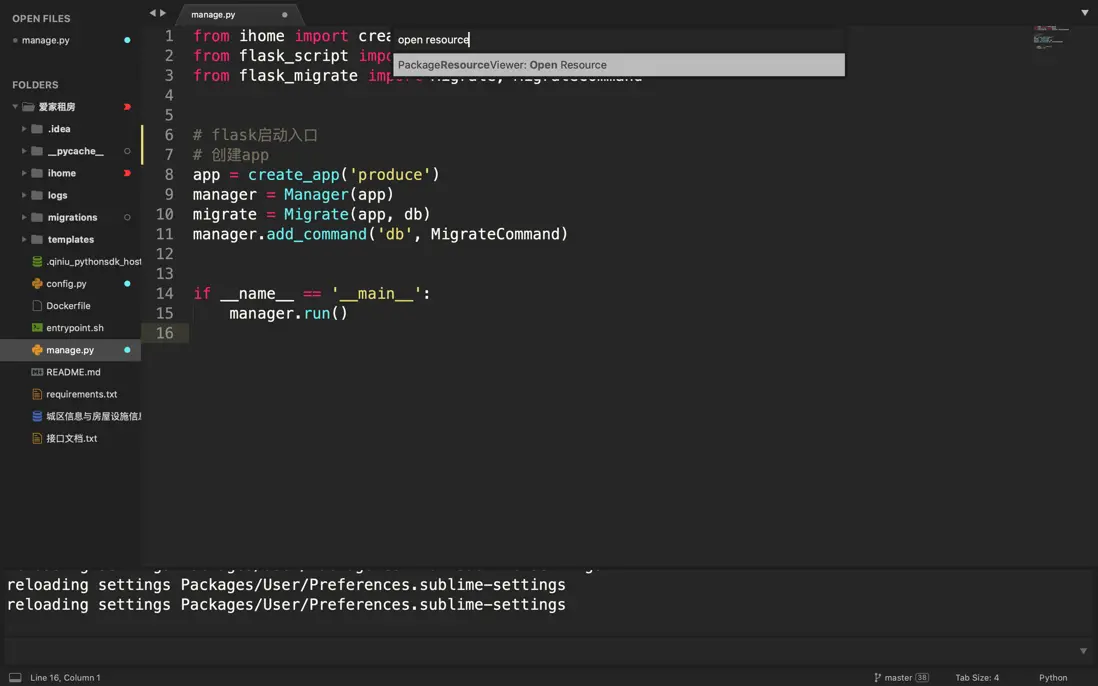The height and width of the screenshot is (686, 1098).
Task: Expand the logs folder
Action: pos(24,195)
